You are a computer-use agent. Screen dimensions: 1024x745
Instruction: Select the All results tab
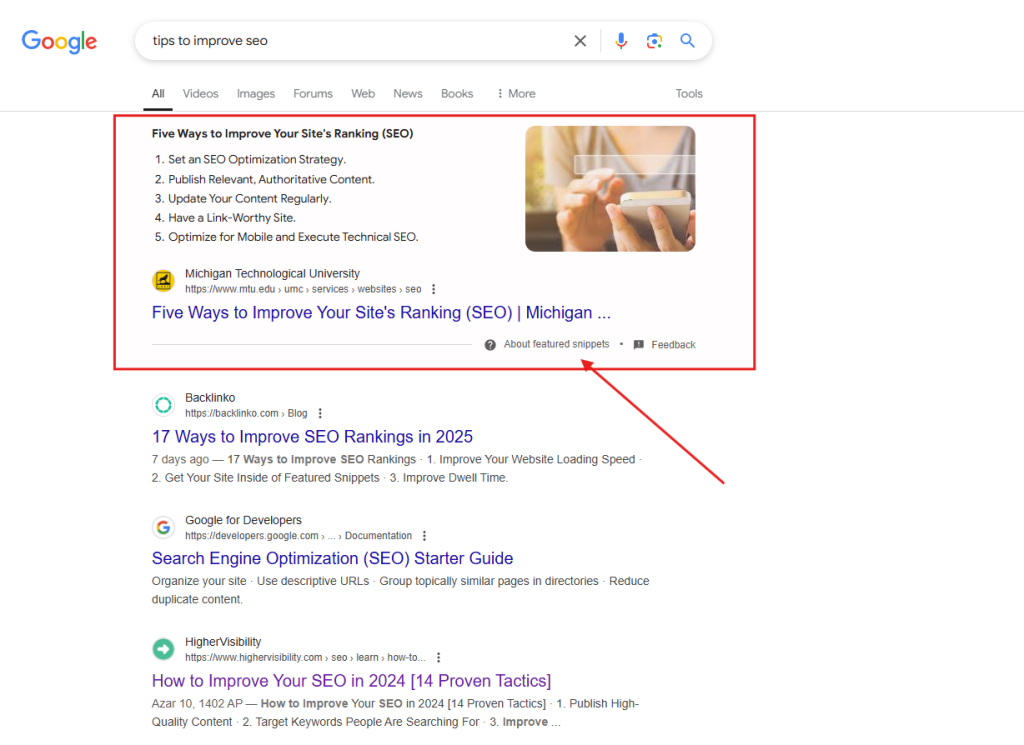(158, 93)
